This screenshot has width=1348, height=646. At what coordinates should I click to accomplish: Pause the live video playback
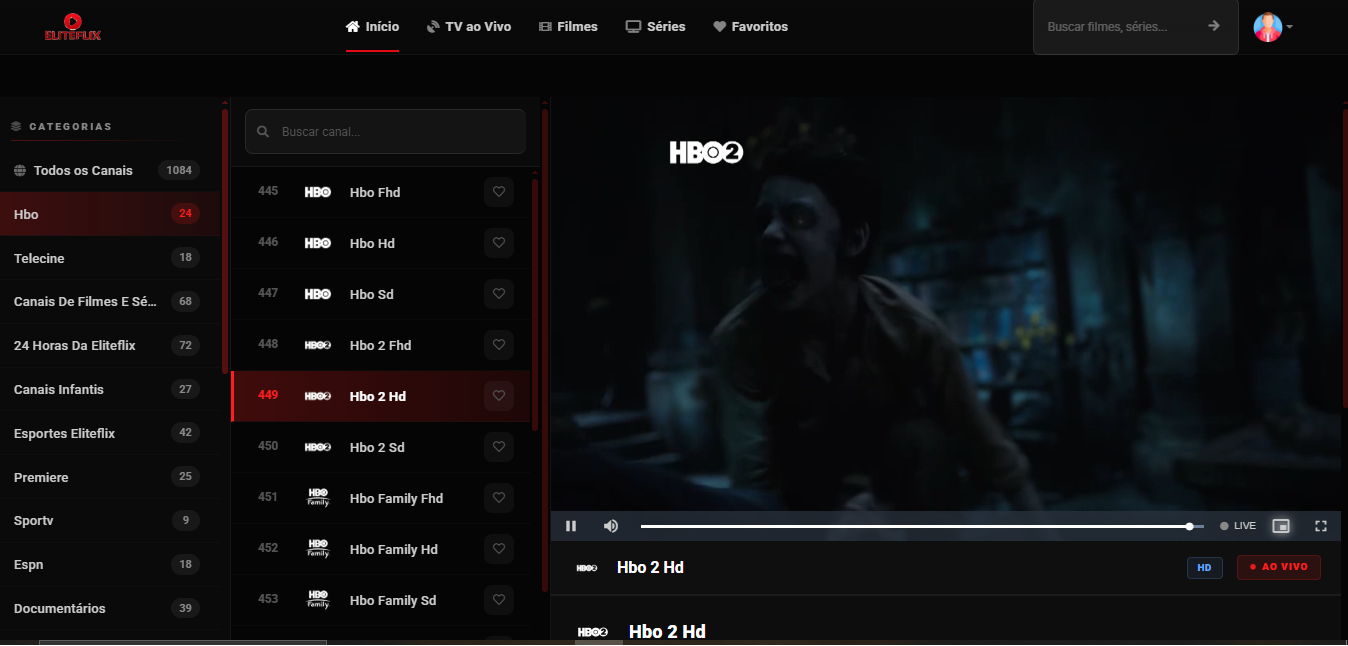[x=571, y=526]
